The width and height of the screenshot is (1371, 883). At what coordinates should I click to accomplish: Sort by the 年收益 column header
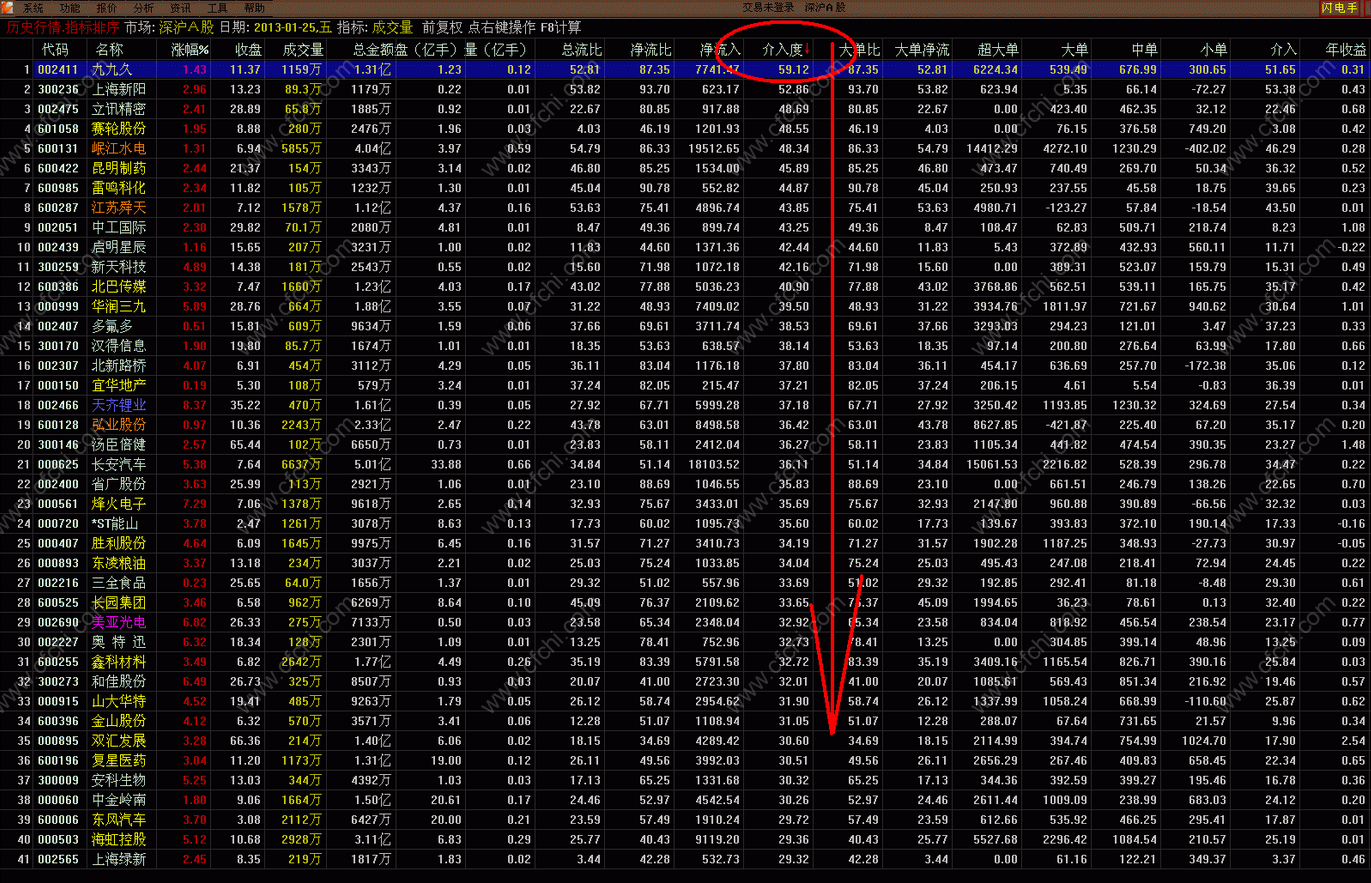point(1345,49)
